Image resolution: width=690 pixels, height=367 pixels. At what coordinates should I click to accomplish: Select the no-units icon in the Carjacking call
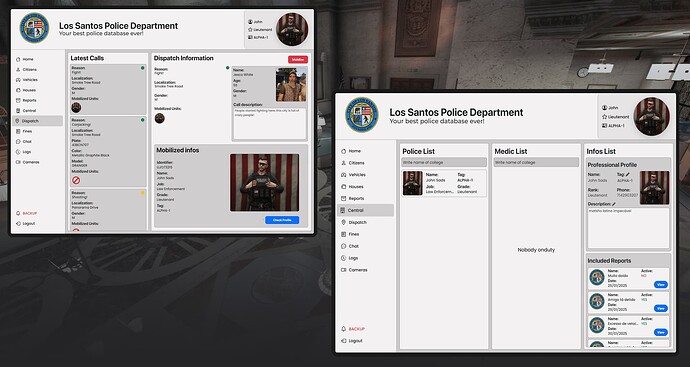76,180
